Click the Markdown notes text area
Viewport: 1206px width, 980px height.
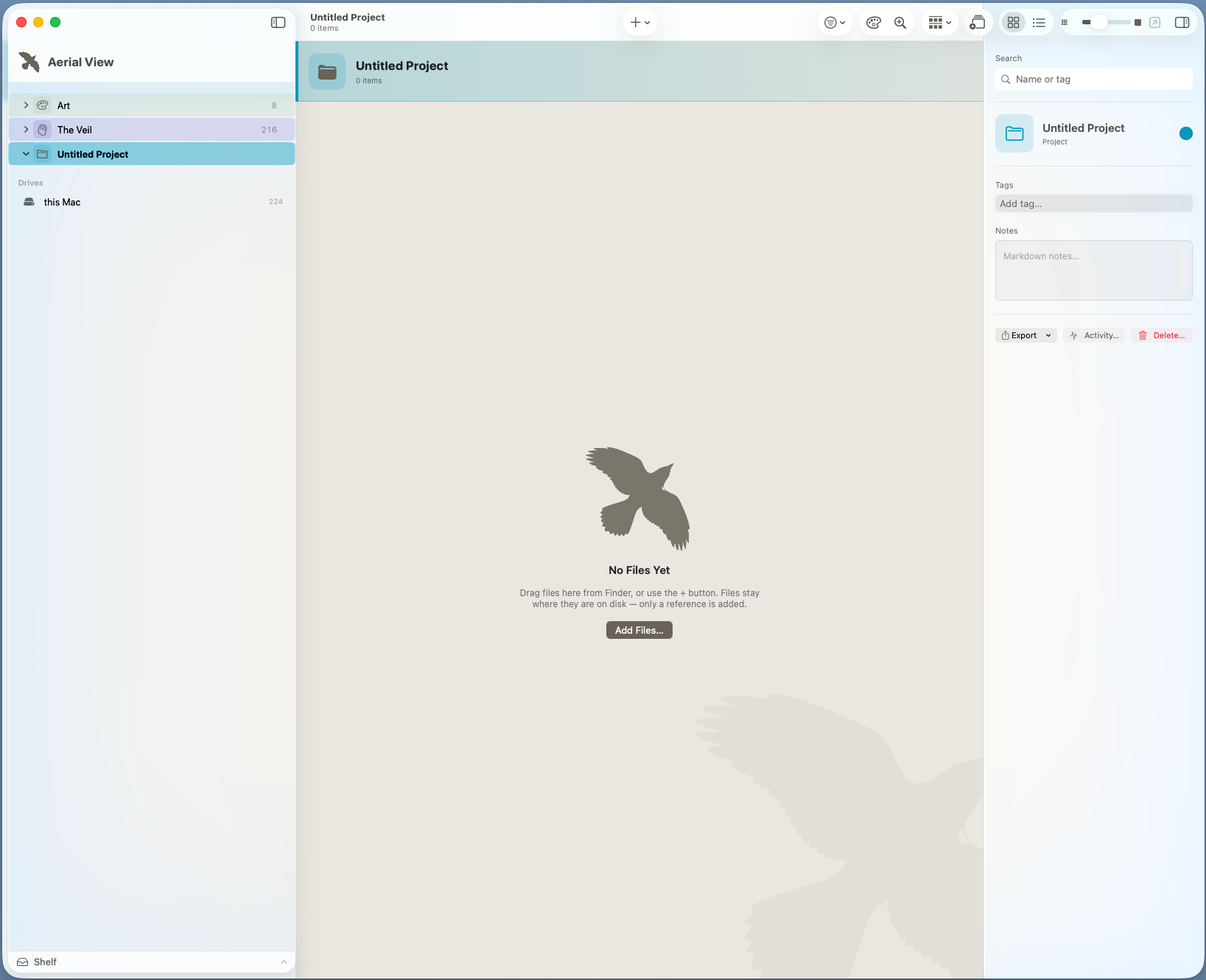click(1093, 270)
